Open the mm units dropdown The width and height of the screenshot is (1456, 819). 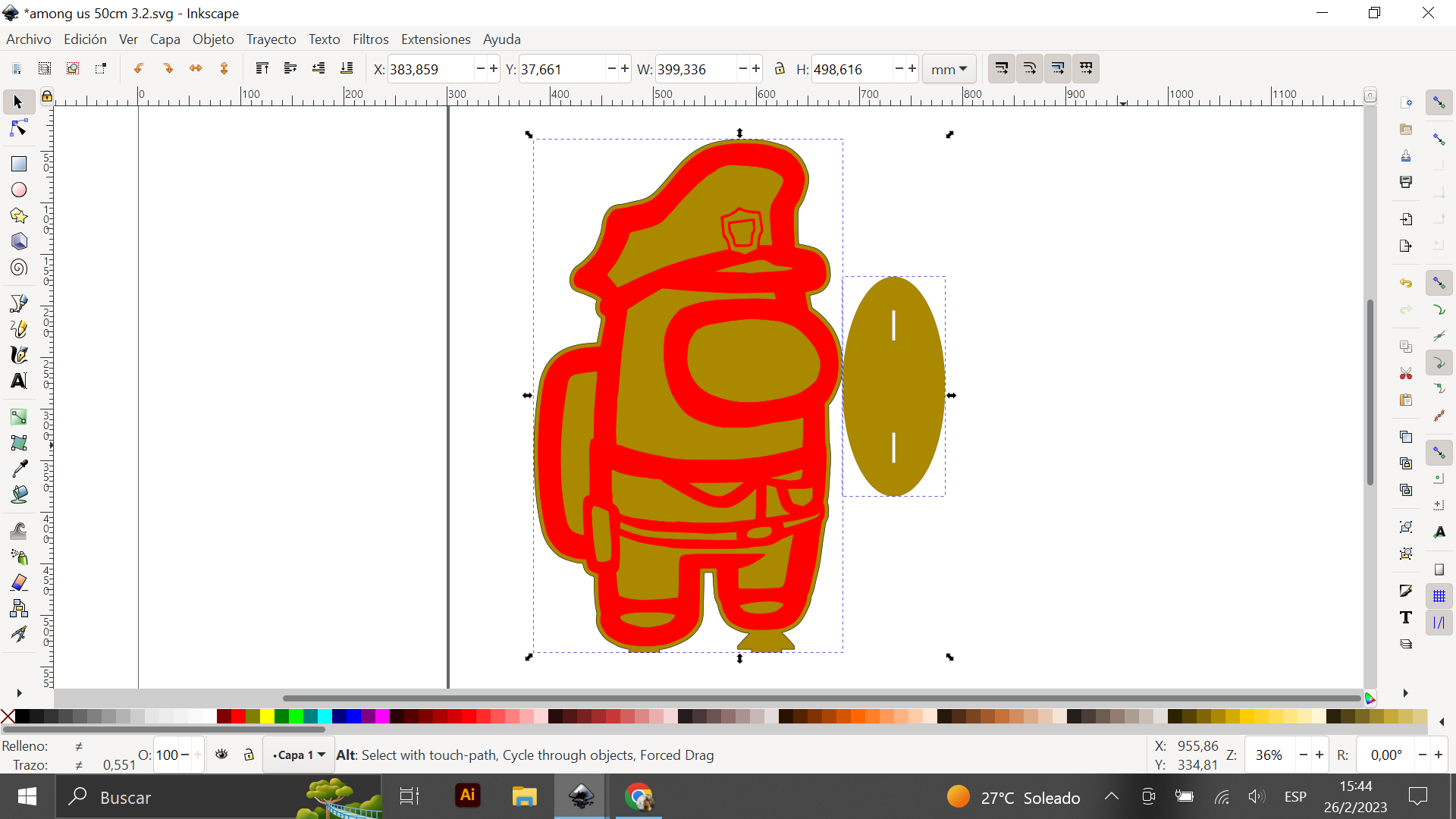(949, 69)
